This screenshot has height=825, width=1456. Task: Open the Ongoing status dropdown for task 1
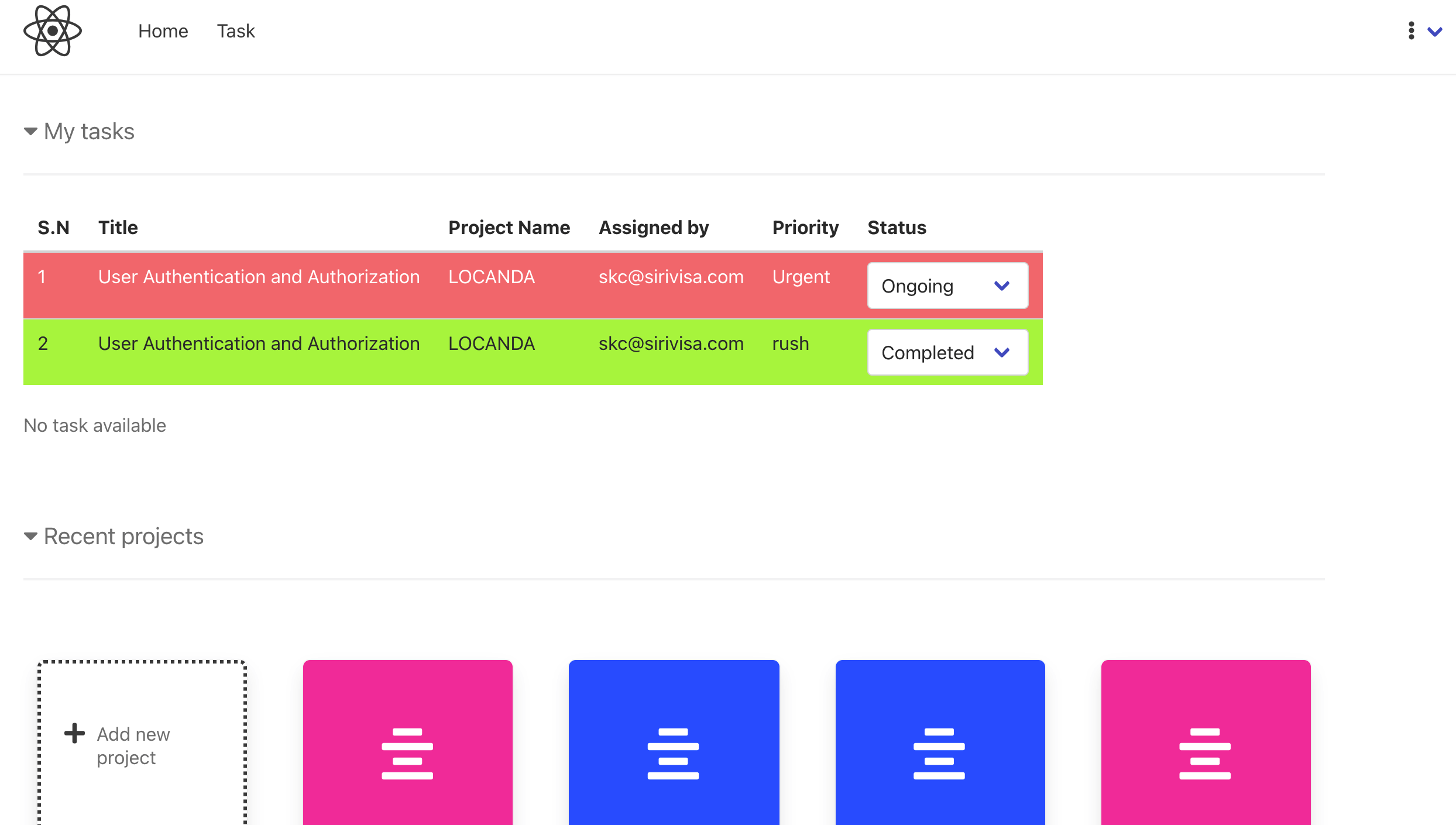coord(947,286)
